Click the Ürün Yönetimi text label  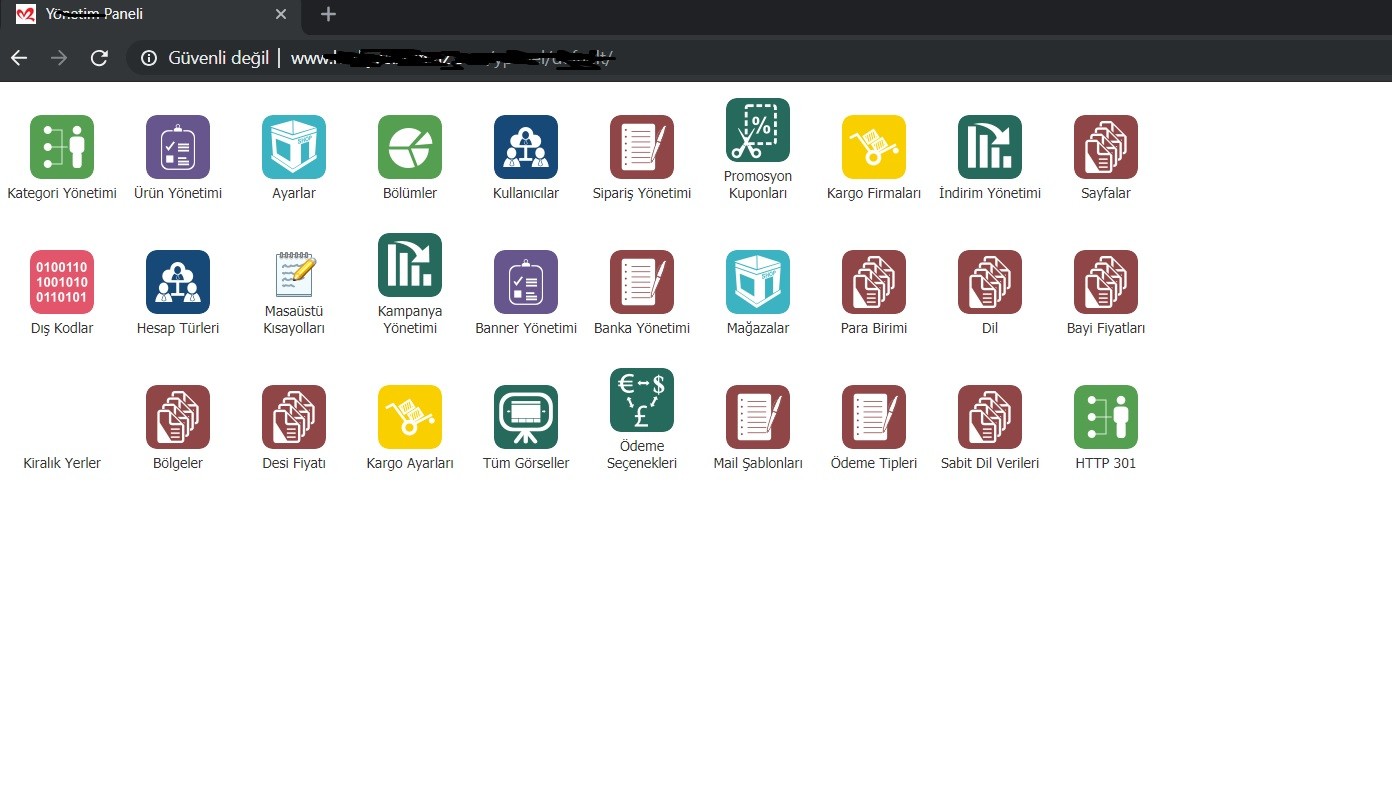178,193
